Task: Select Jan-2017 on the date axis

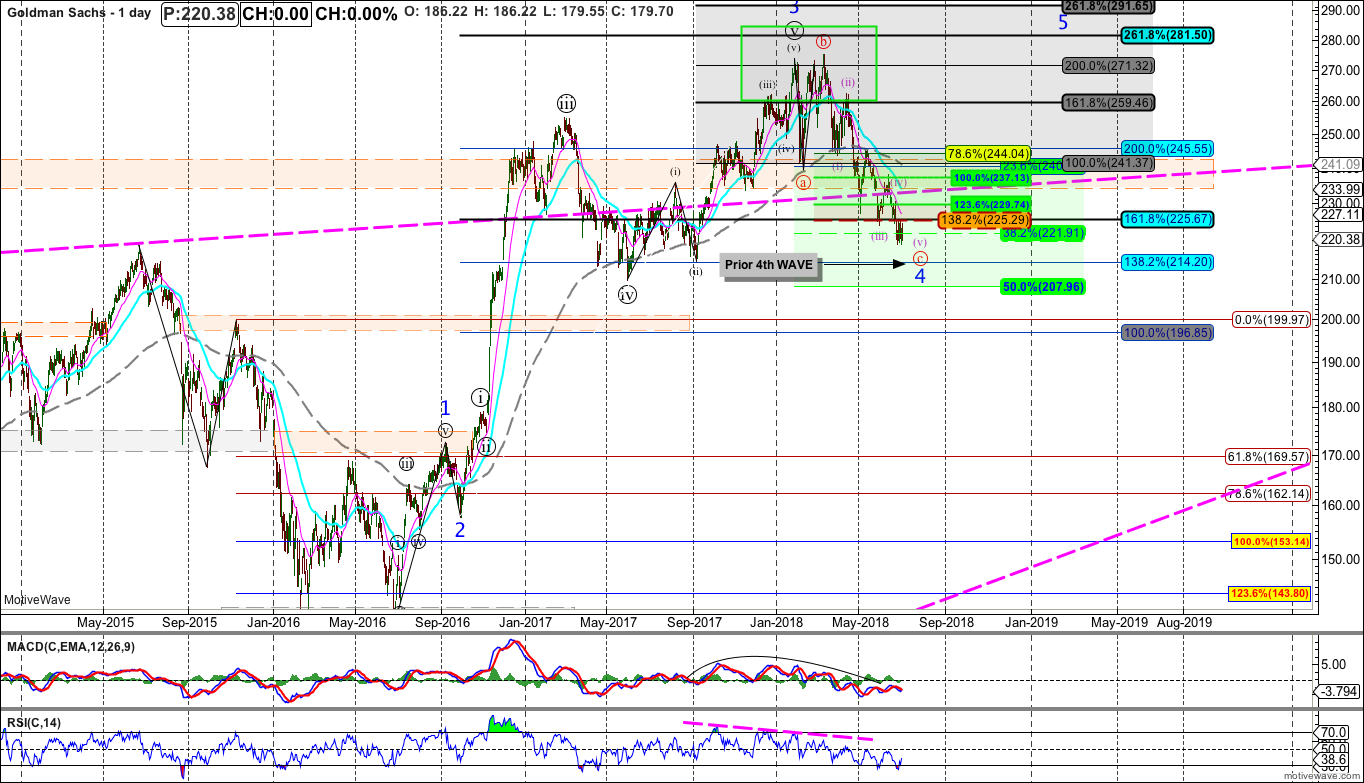Action: (526, 621)
